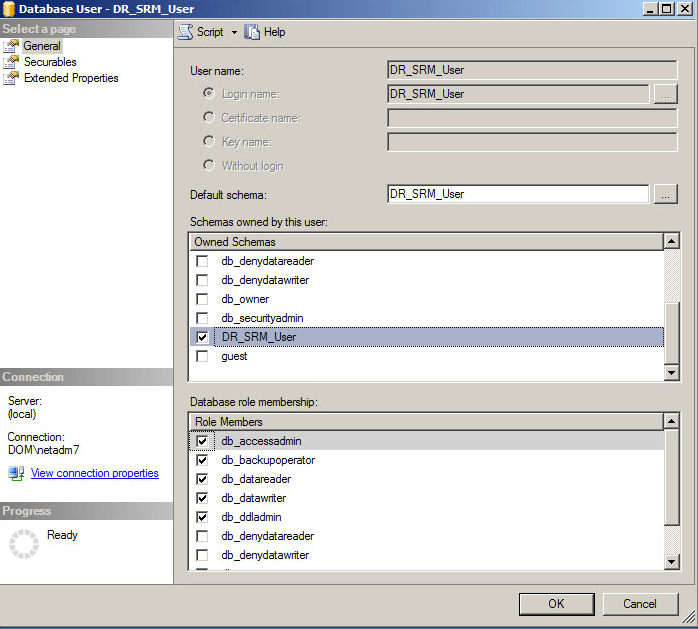Click the Script toolbar icon

(x=185, y=32)
